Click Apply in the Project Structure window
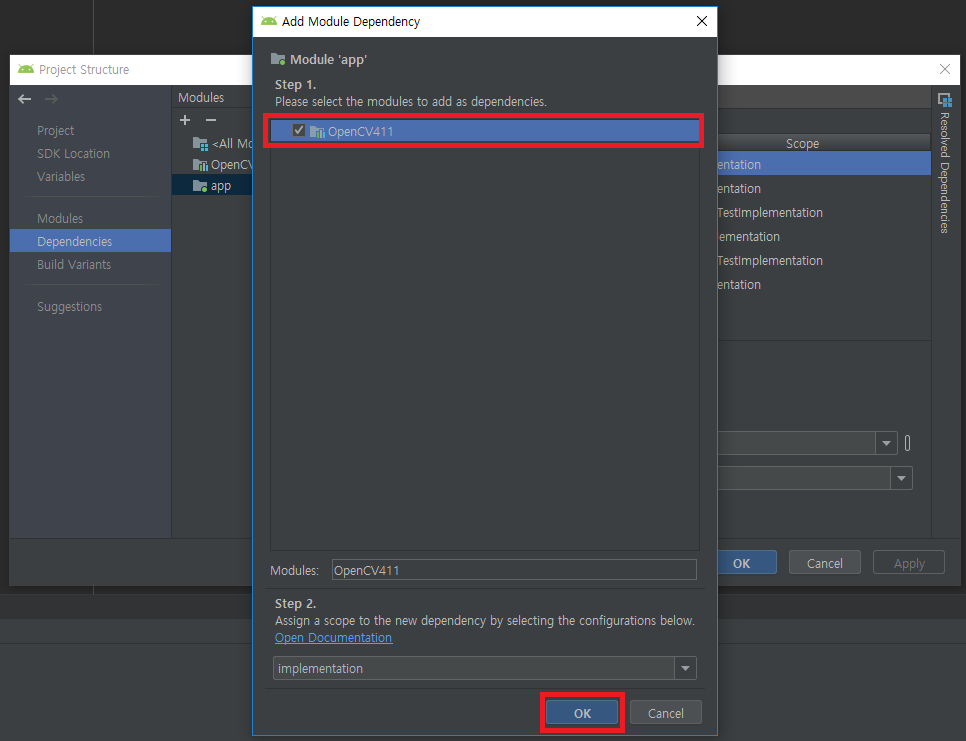Image resolution: width=966 pixels, height=741 pixels. [x=909, y=563]
